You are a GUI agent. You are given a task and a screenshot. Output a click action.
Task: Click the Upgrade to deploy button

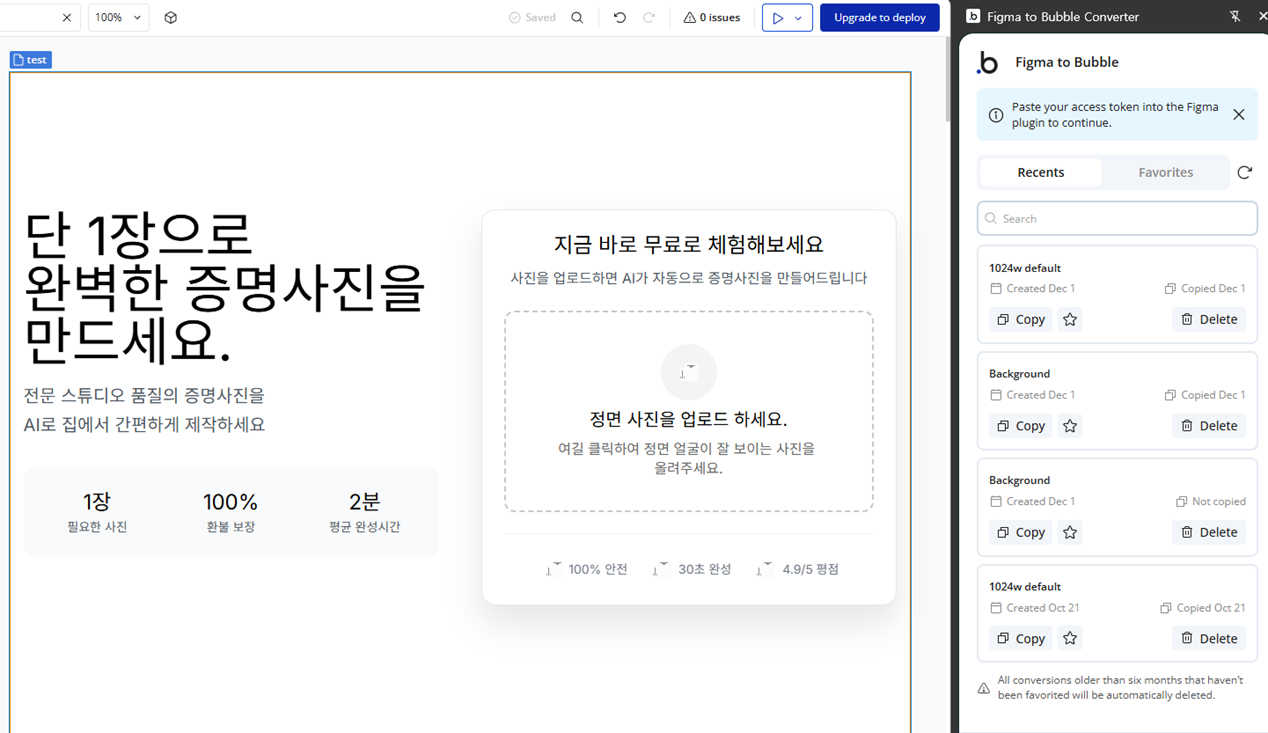pyautogui.click(x=879, y=18)
